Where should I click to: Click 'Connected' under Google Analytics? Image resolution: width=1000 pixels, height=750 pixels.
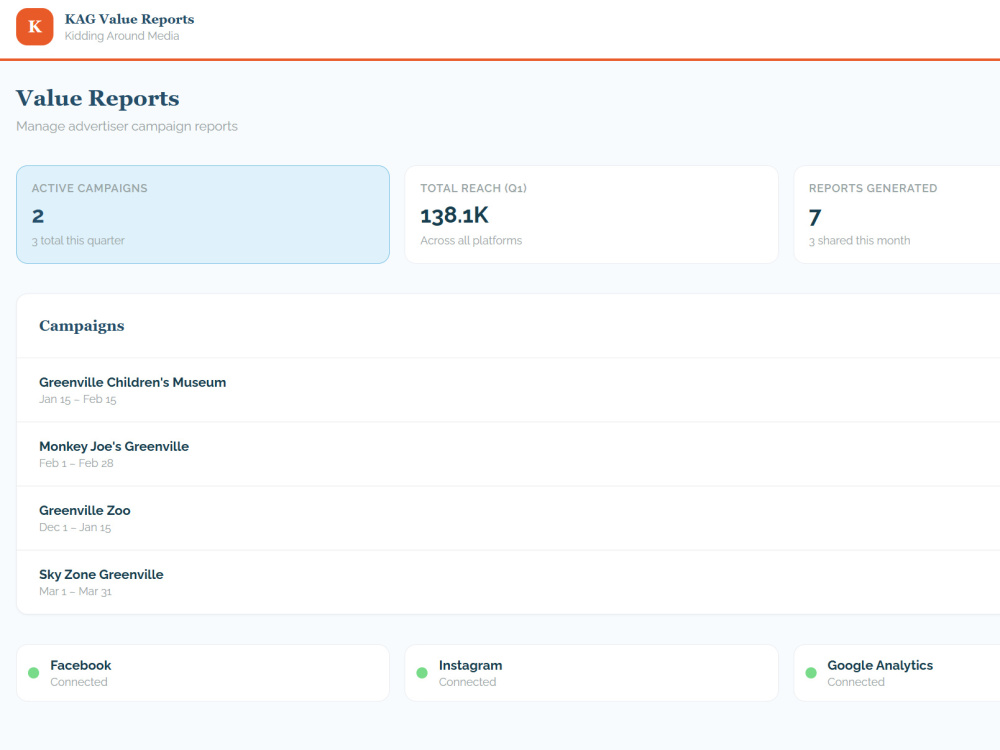[x=856, y=682]
